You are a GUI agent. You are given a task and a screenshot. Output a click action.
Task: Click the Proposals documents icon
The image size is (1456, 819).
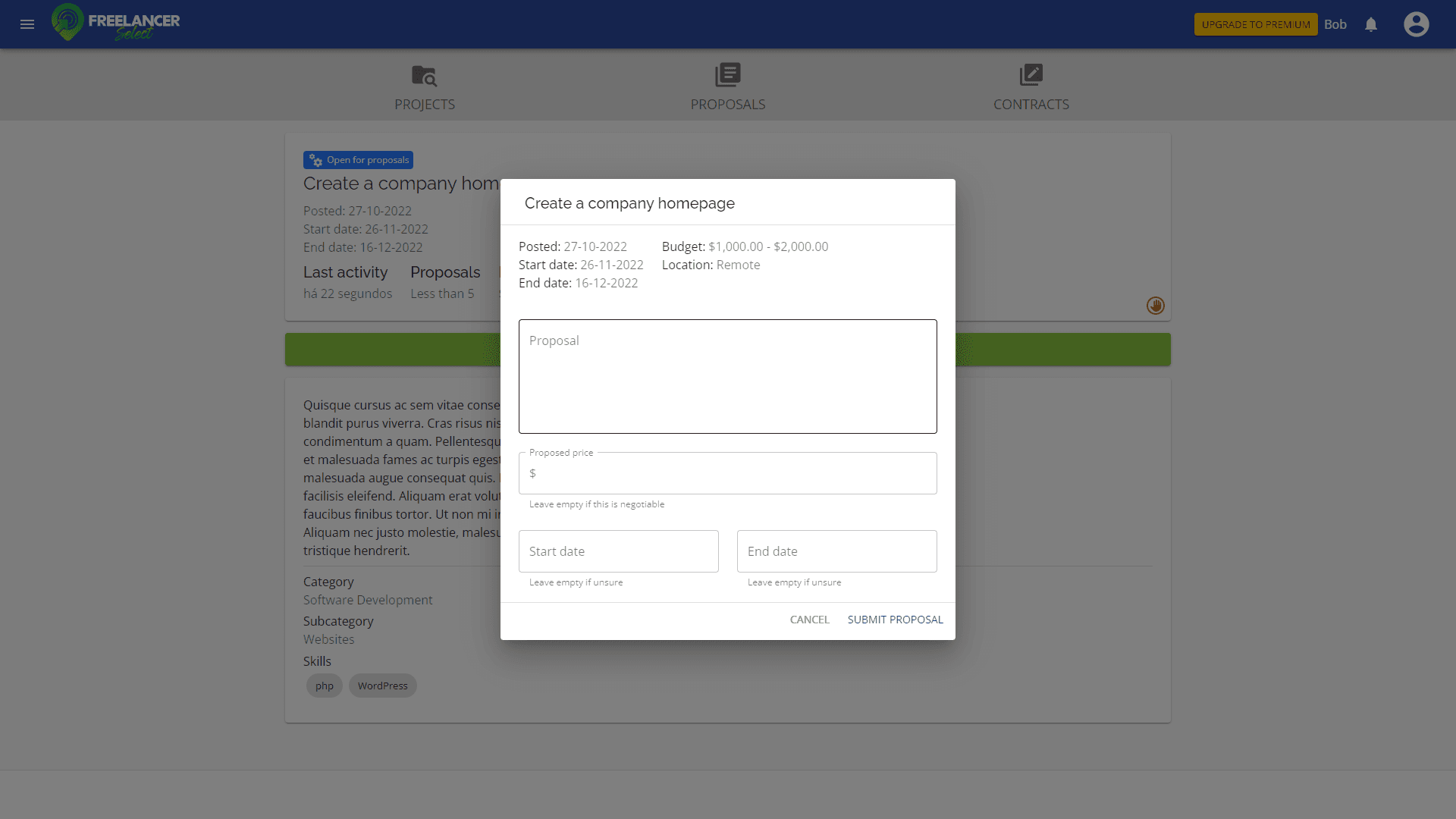click(728, 75)
